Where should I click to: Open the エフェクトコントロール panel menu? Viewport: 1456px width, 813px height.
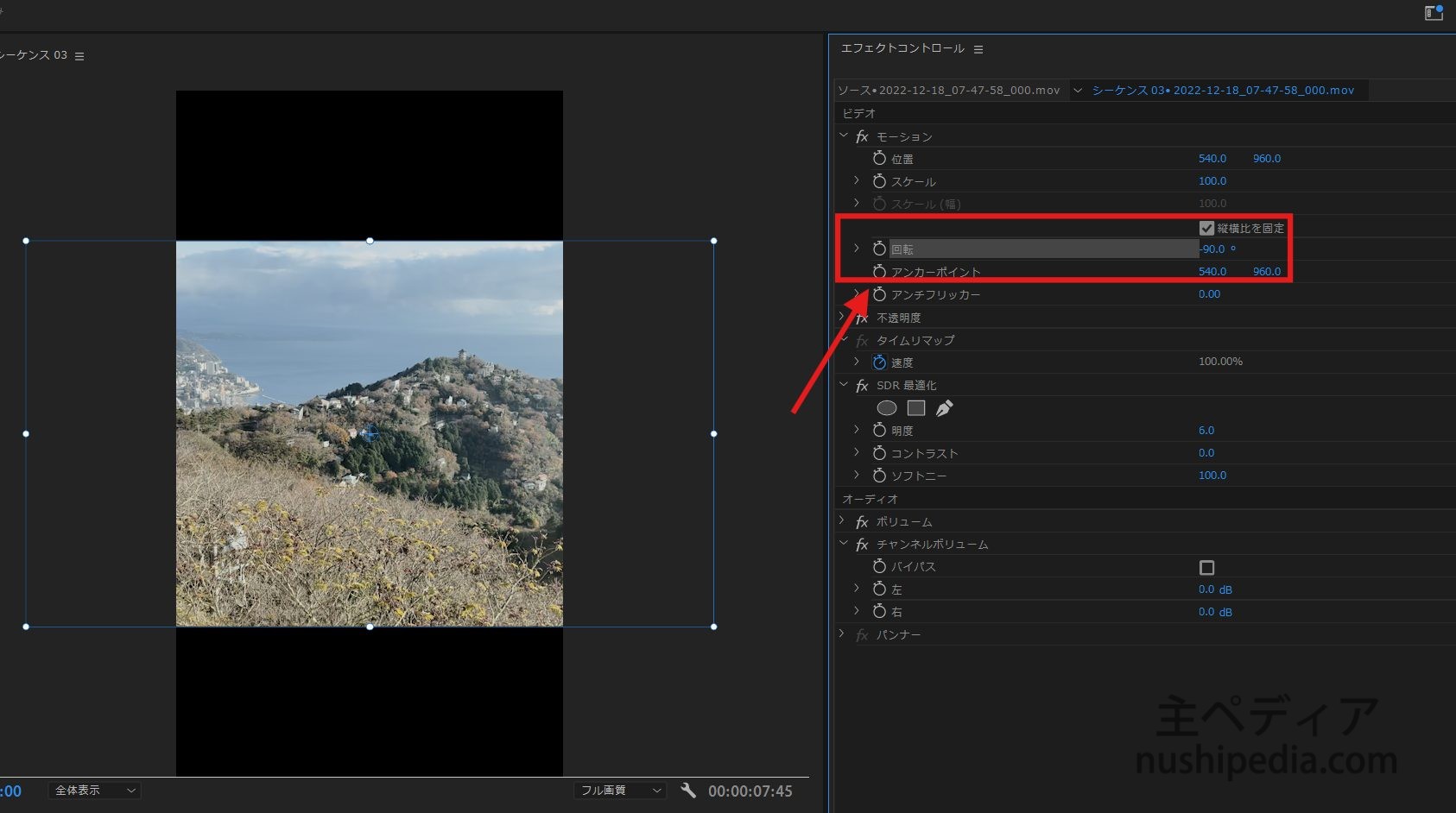click(x=978, y=50)
